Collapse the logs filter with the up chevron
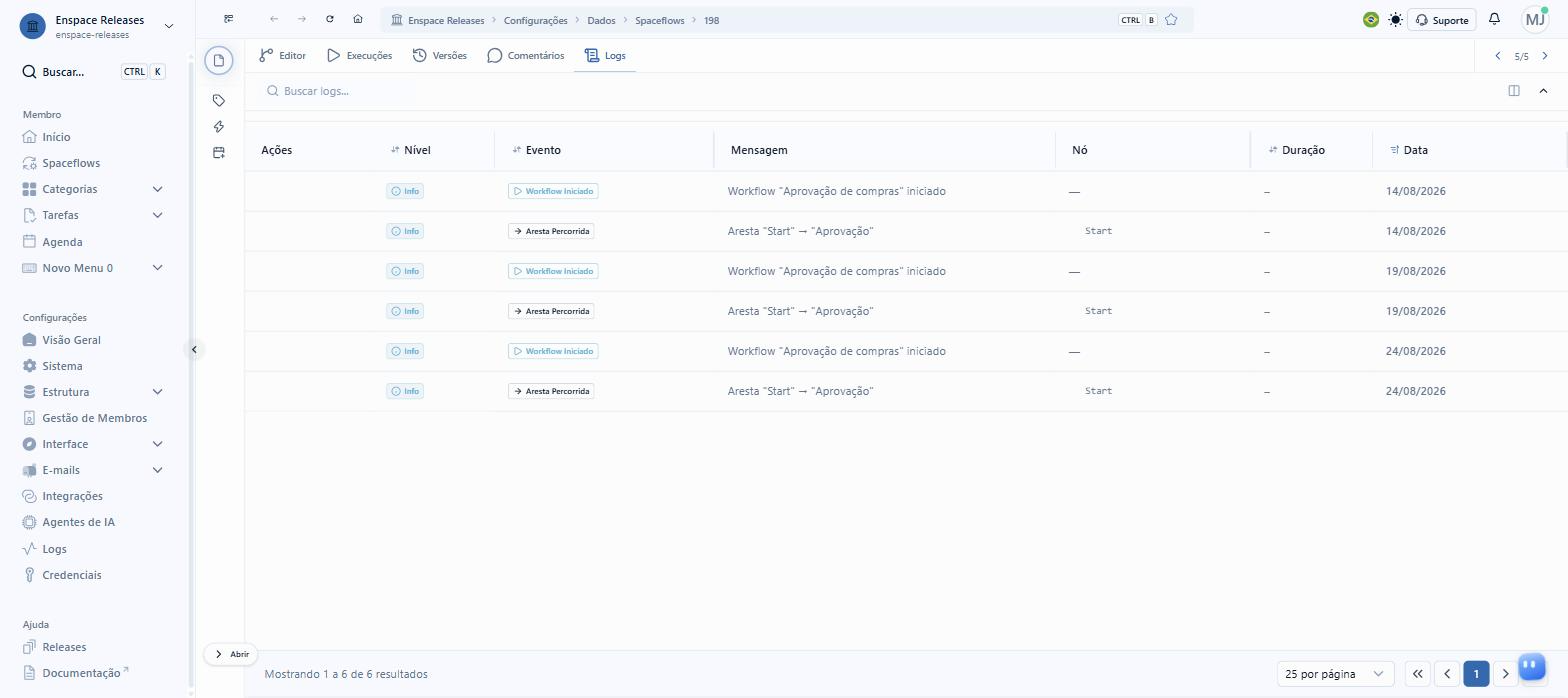1568x698 pixels. click(x=1543, y=91)
